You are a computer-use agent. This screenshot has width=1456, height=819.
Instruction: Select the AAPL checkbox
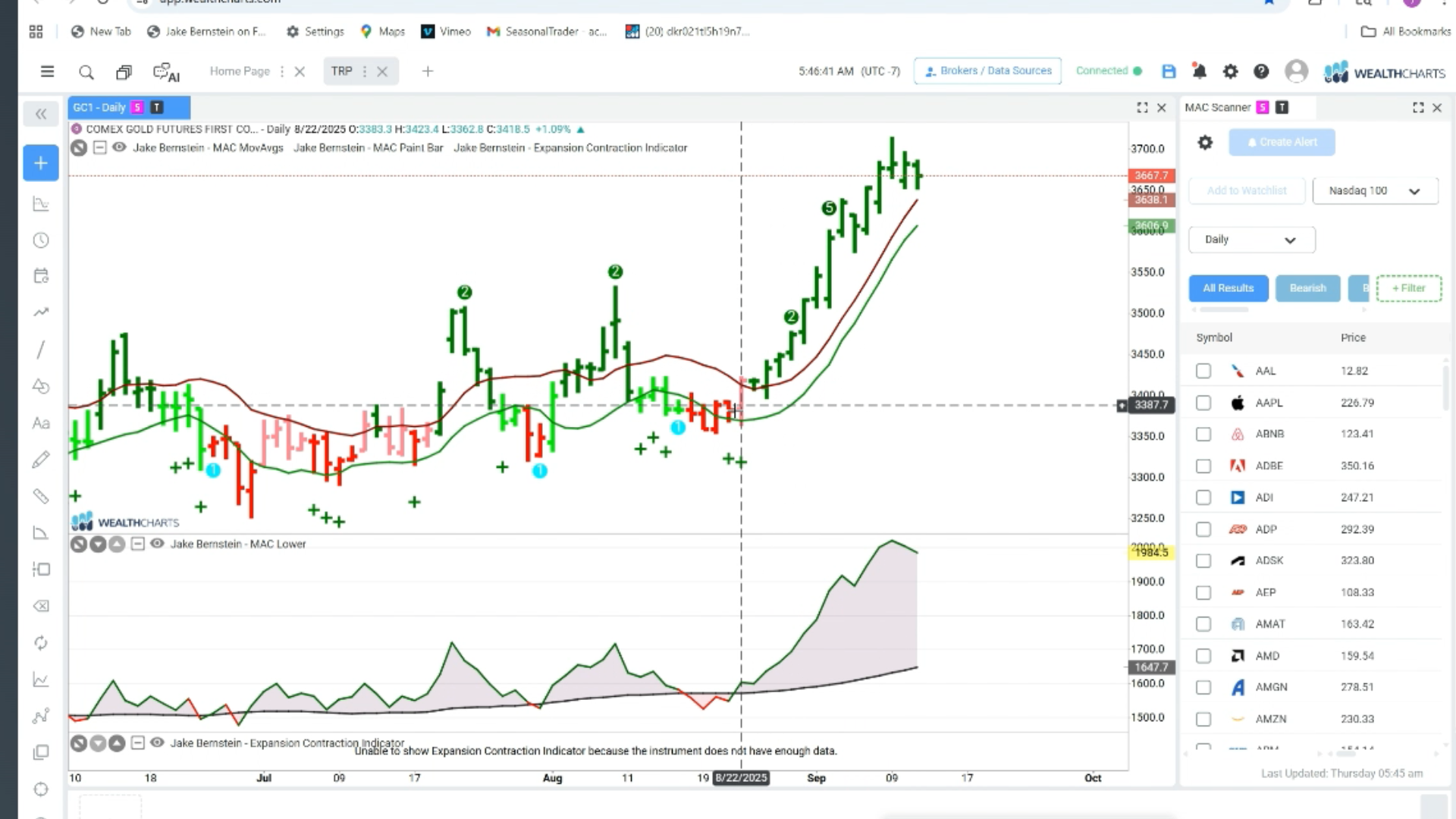pos(1203,403)
